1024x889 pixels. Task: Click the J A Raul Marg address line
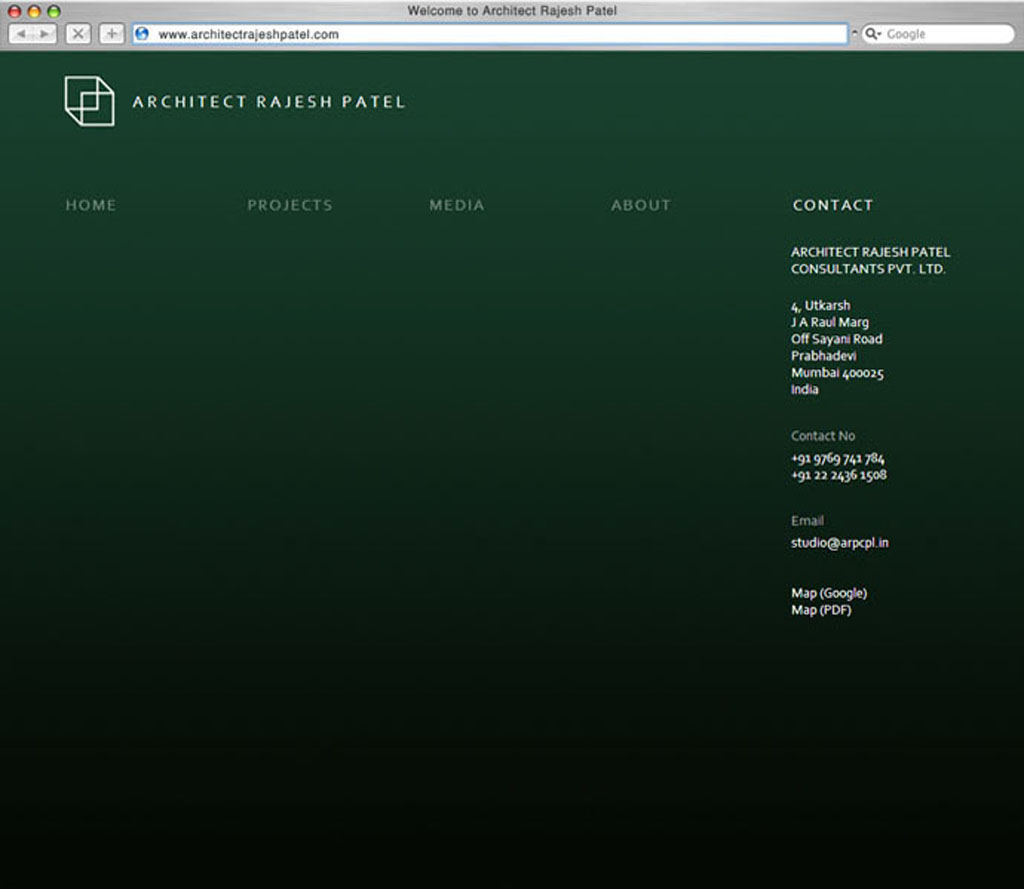[830, 322]
